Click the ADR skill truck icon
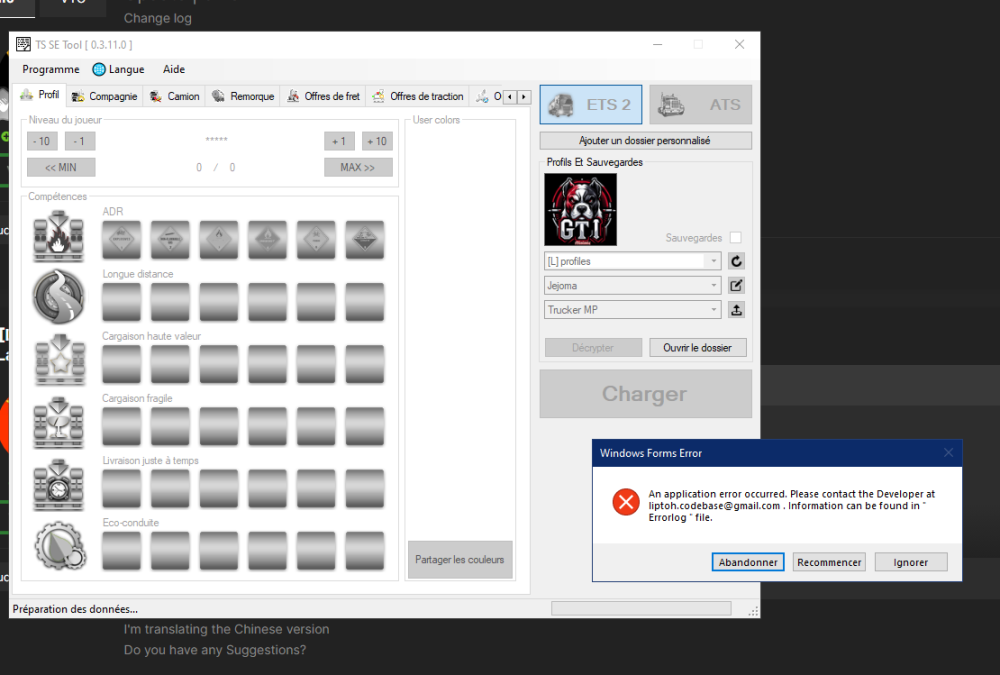 point(59,236)
